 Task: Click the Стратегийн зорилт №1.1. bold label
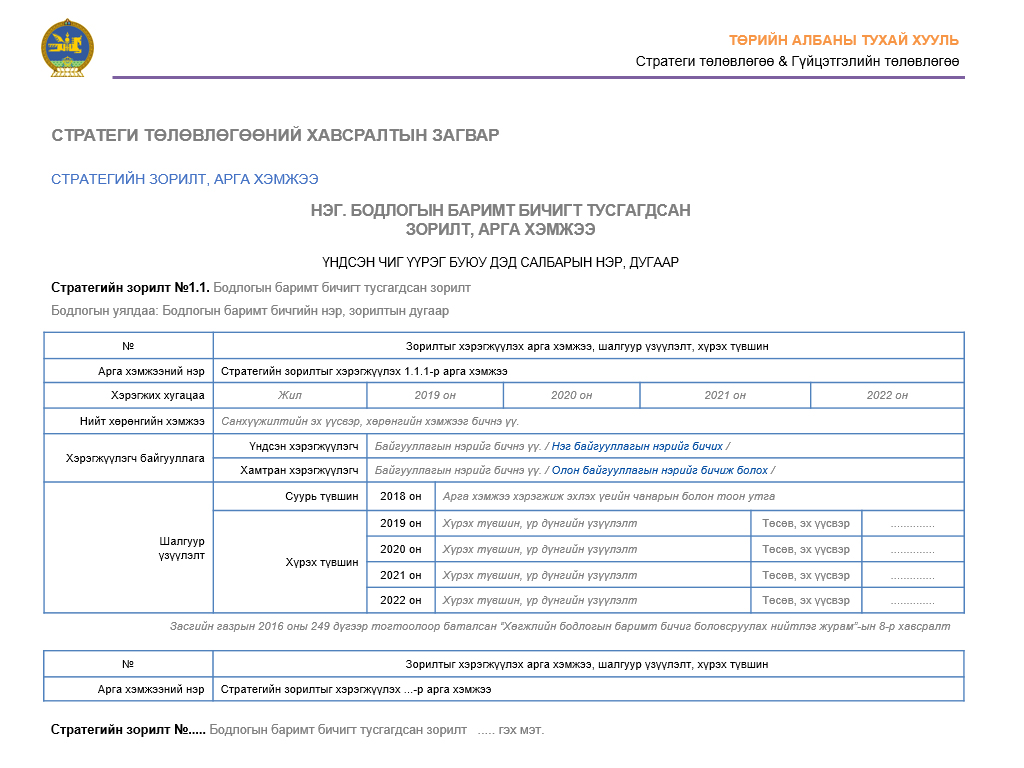click(130, 288)
